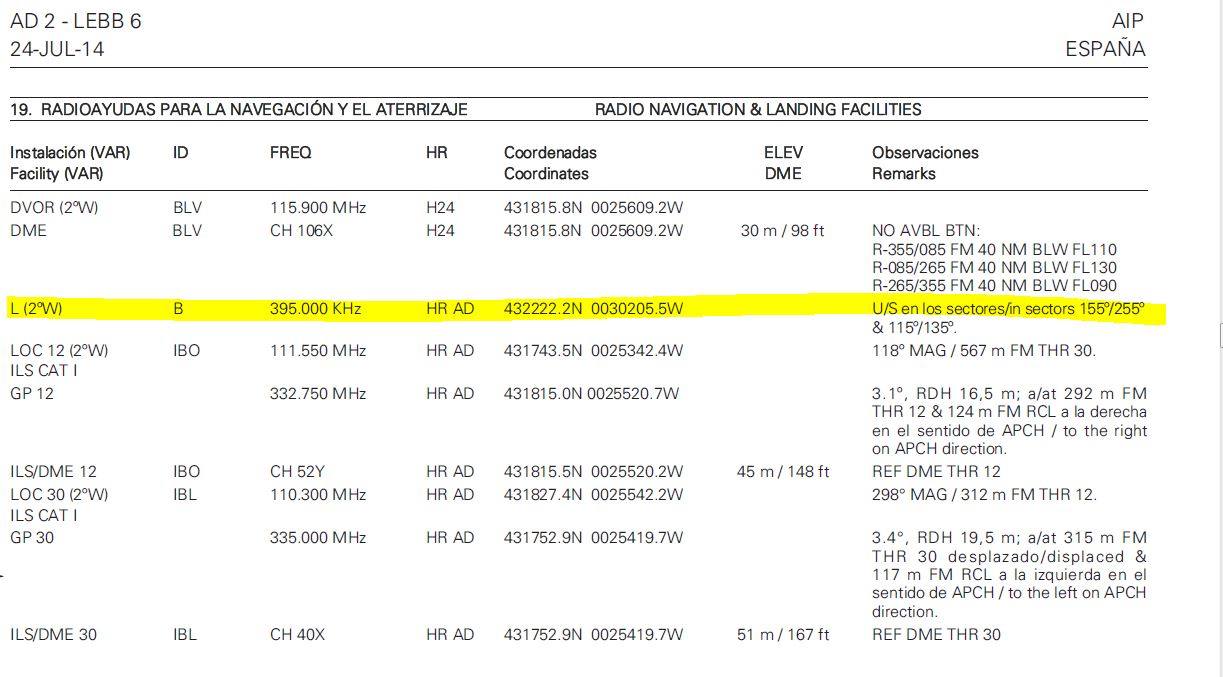Click the ILS/DME 30 channel 'CH 40X'
Image resolution: width=1223 pixels, height=677 pixels.
click(x=297, y=634)
